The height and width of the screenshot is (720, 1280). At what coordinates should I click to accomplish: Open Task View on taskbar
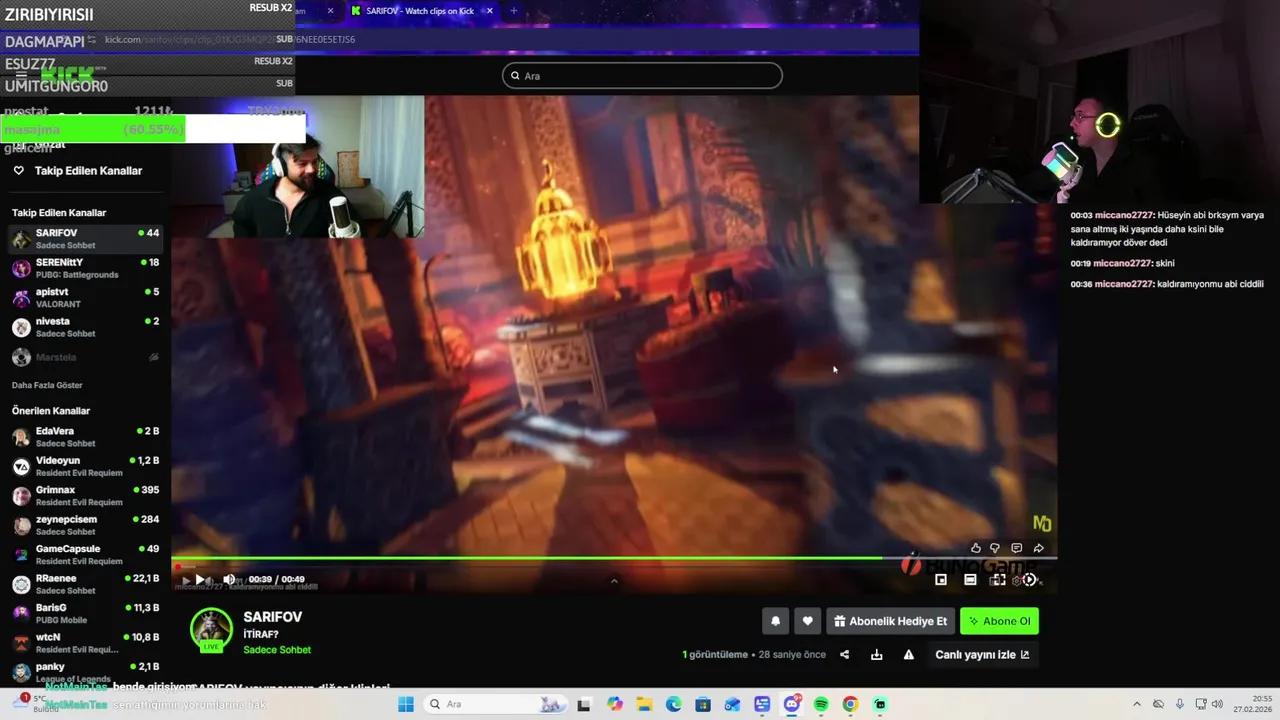pyautogui.click(x=584, y=704)
